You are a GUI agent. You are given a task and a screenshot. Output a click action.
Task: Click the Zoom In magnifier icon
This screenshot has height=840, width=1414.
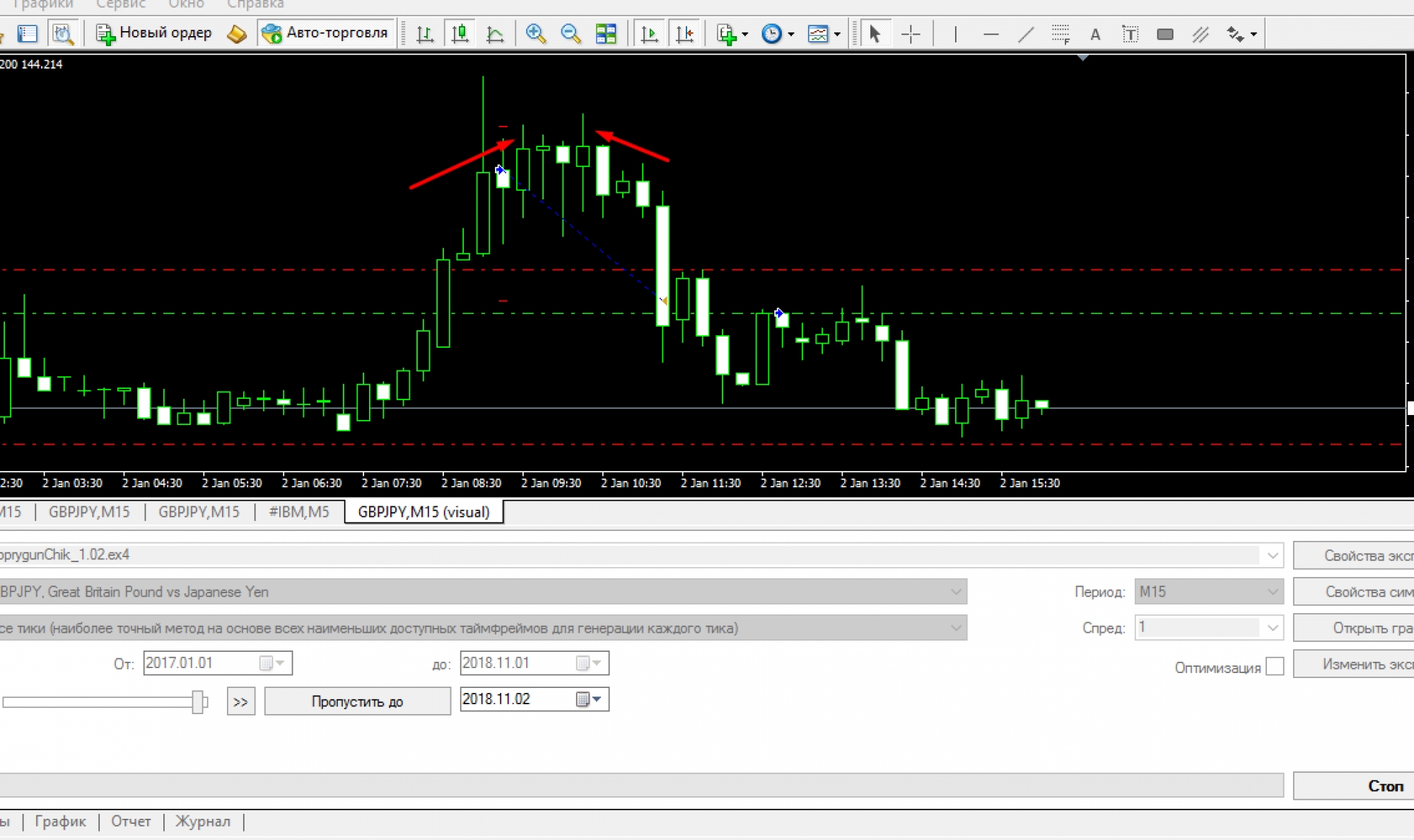pyautogui.click(x=535, y=33)
